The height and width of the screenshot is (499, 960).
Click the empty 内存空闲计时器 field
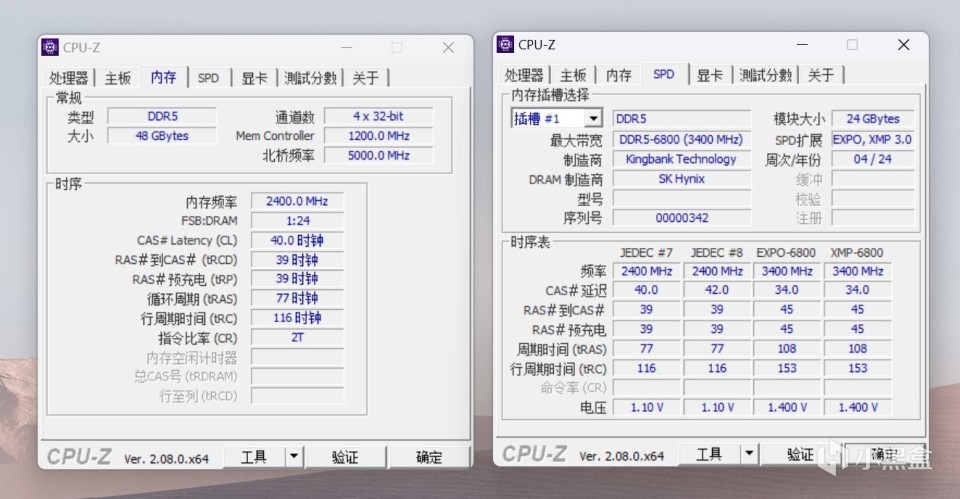[297, 357]
